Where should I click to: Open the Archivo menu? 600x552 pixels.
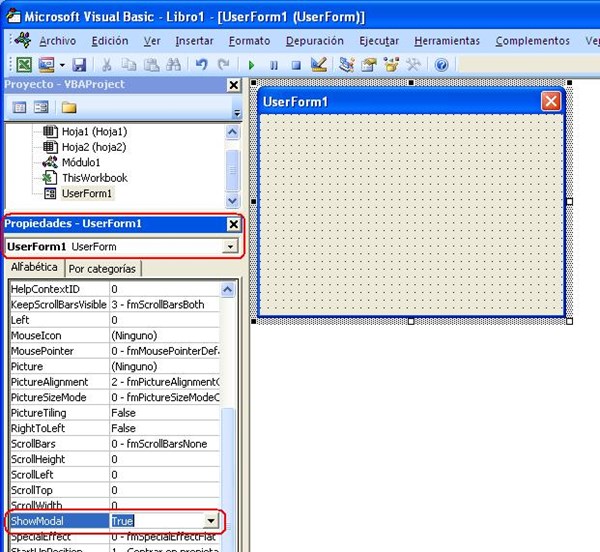click(x=57, y=41)
